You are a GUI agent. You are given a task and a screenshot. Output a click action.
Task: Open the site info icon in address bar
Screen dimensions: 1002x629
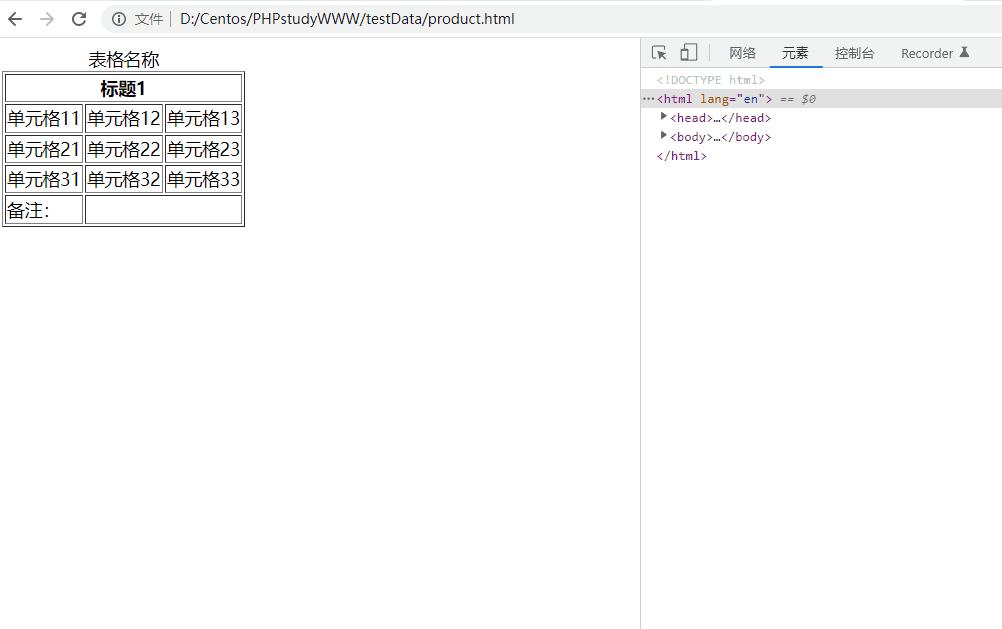click(119, 19)
